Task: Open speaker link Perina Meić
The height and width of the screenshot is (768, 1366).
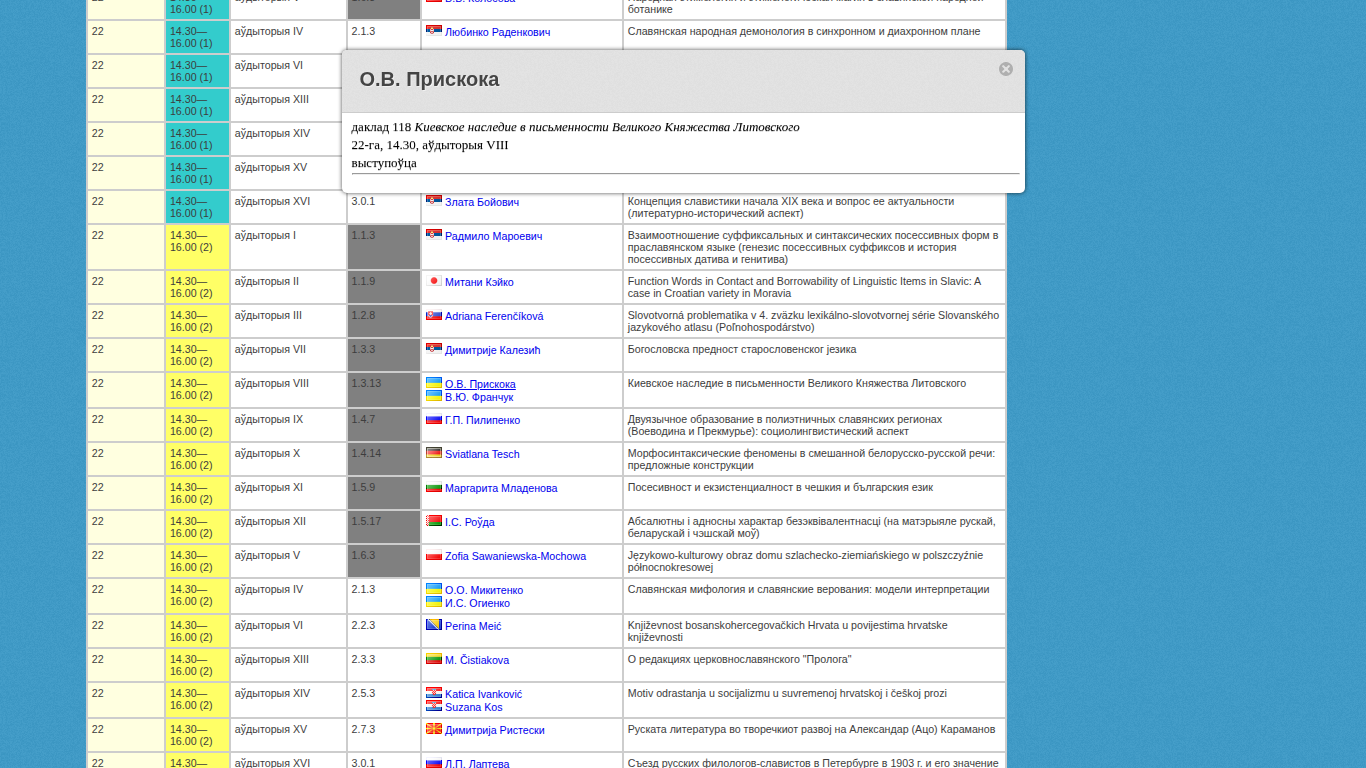Action: pos(473,626)
